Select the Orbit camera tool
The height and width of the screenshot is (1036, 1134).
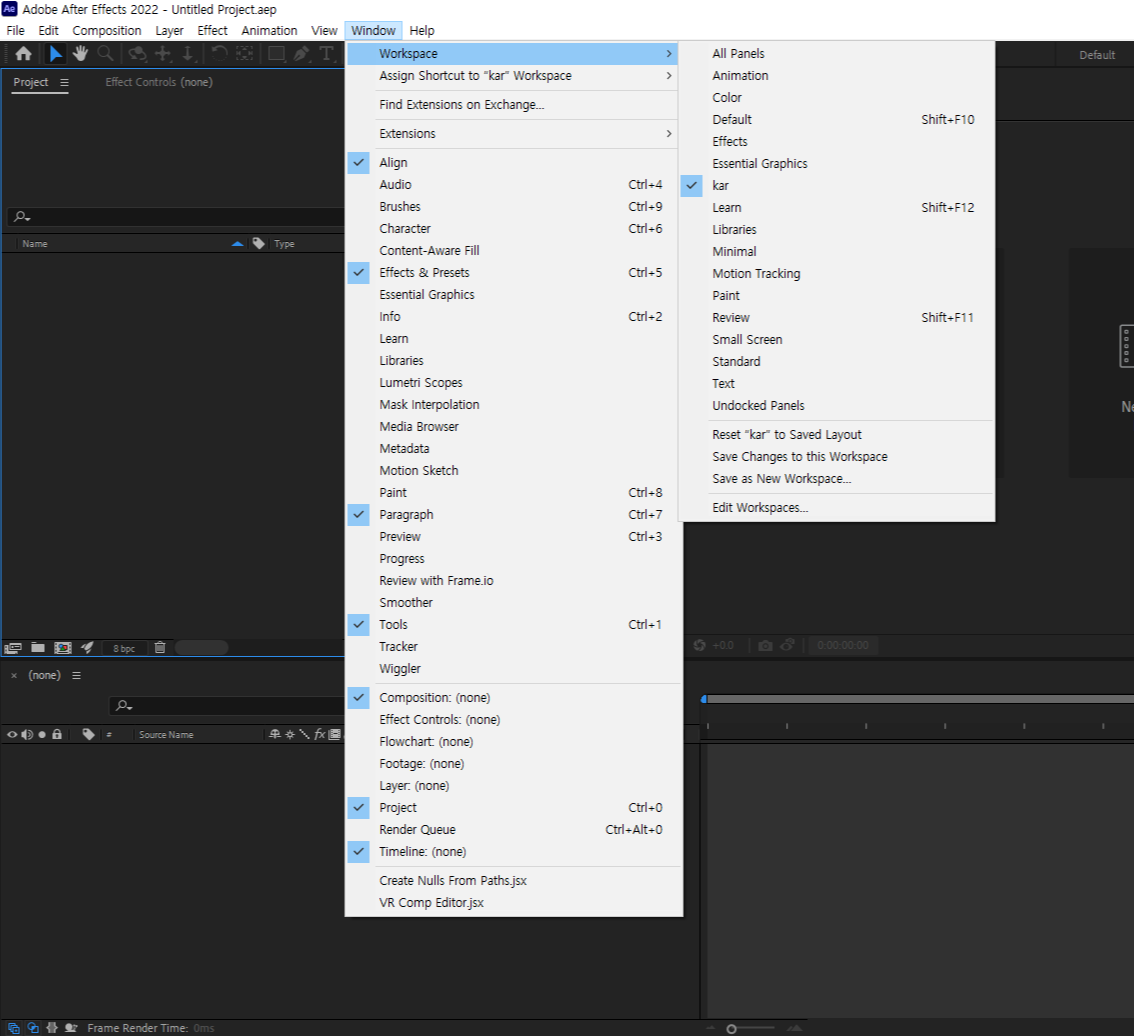(x=137, y=54)
